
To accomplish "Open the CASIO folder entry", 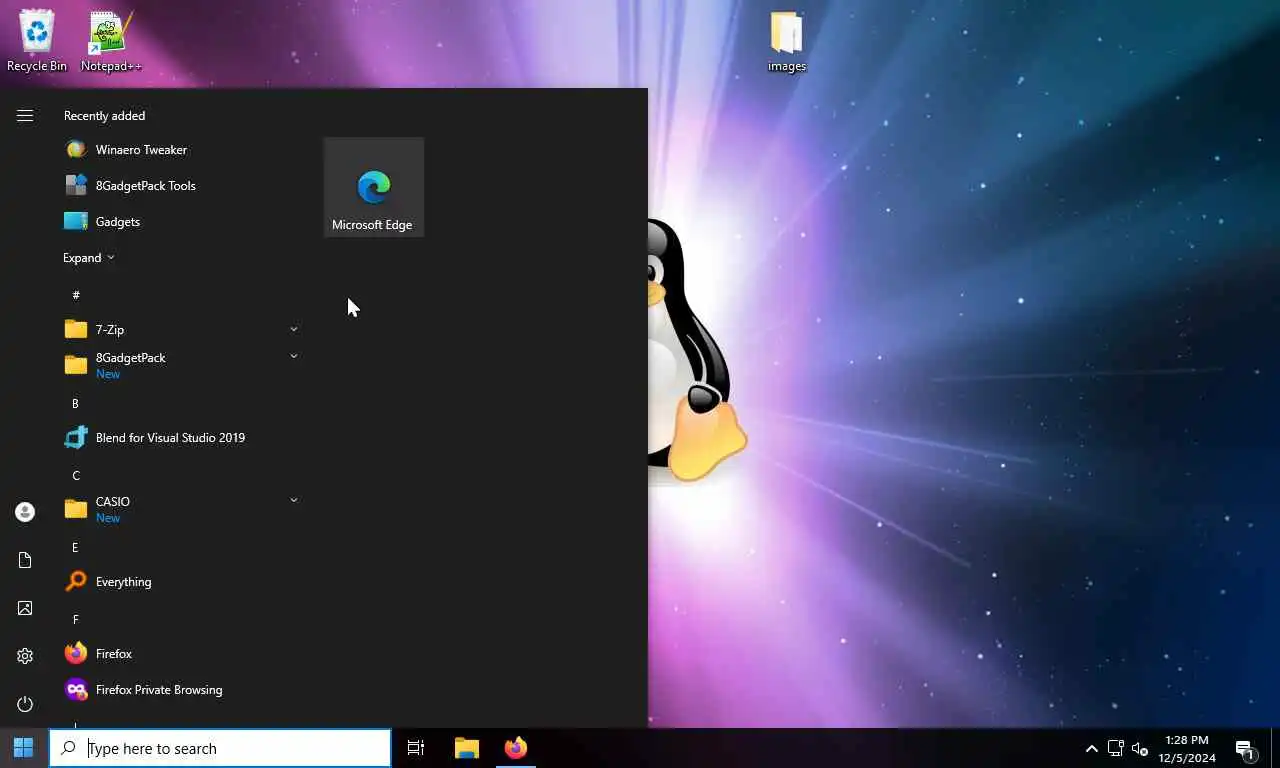I will 180,510.
